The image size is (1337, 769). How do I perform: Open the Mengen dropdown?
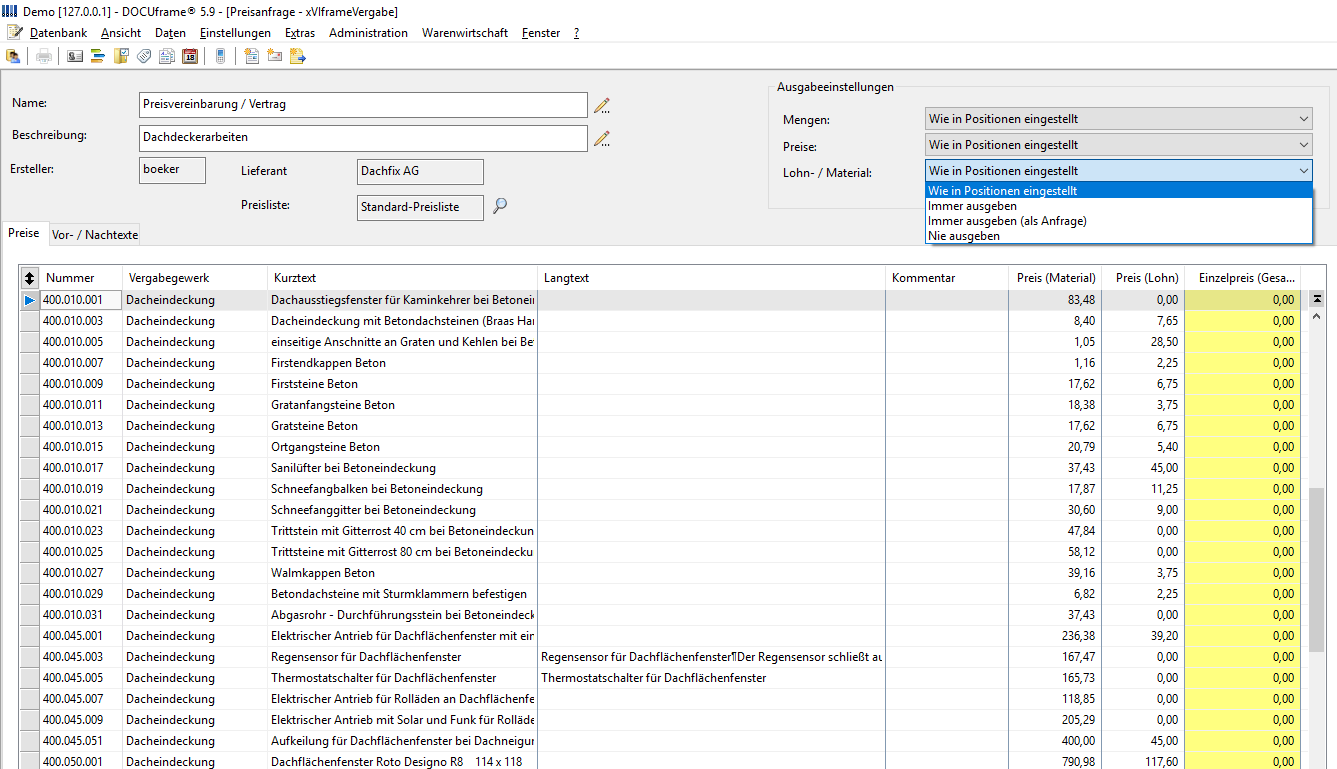[x=1119, y=119]
